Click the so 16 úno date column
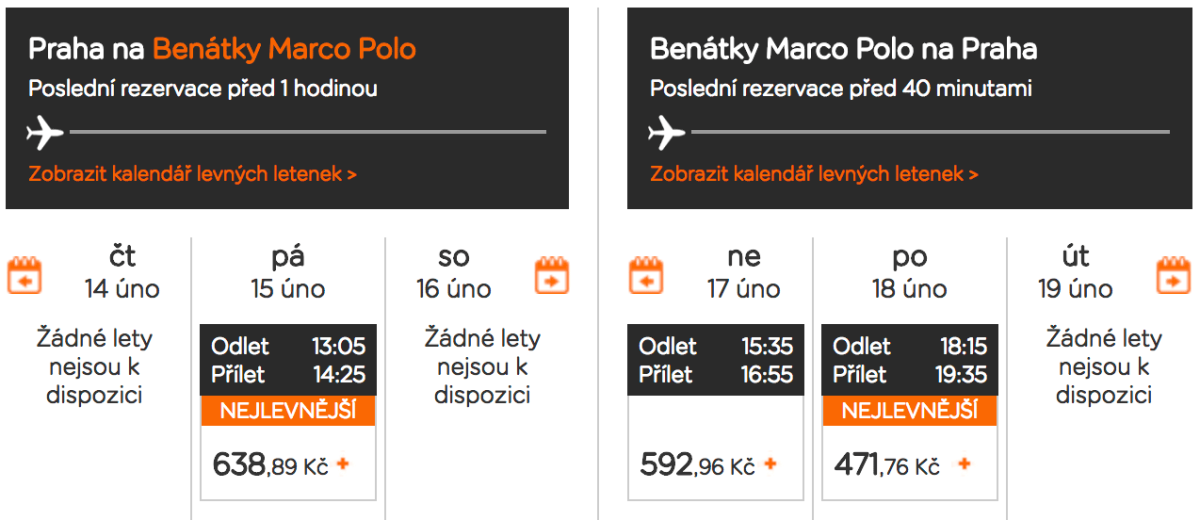Image resolution: width=1200 pixels, height=520 pixels. point(454,273)
